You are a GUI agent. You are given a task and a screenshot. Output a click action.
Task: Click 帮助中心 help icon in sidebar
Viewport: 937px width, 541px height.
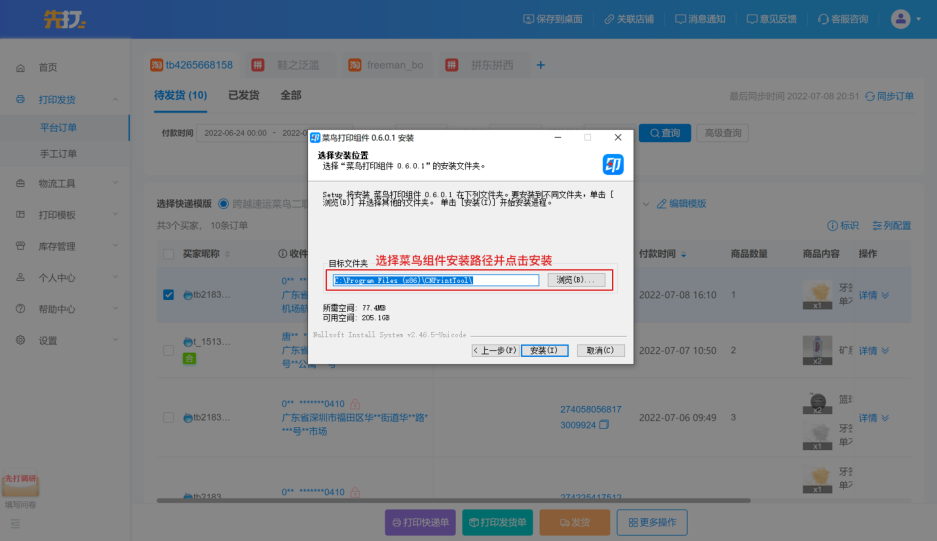pyautogui.click(x=20, y=310)
